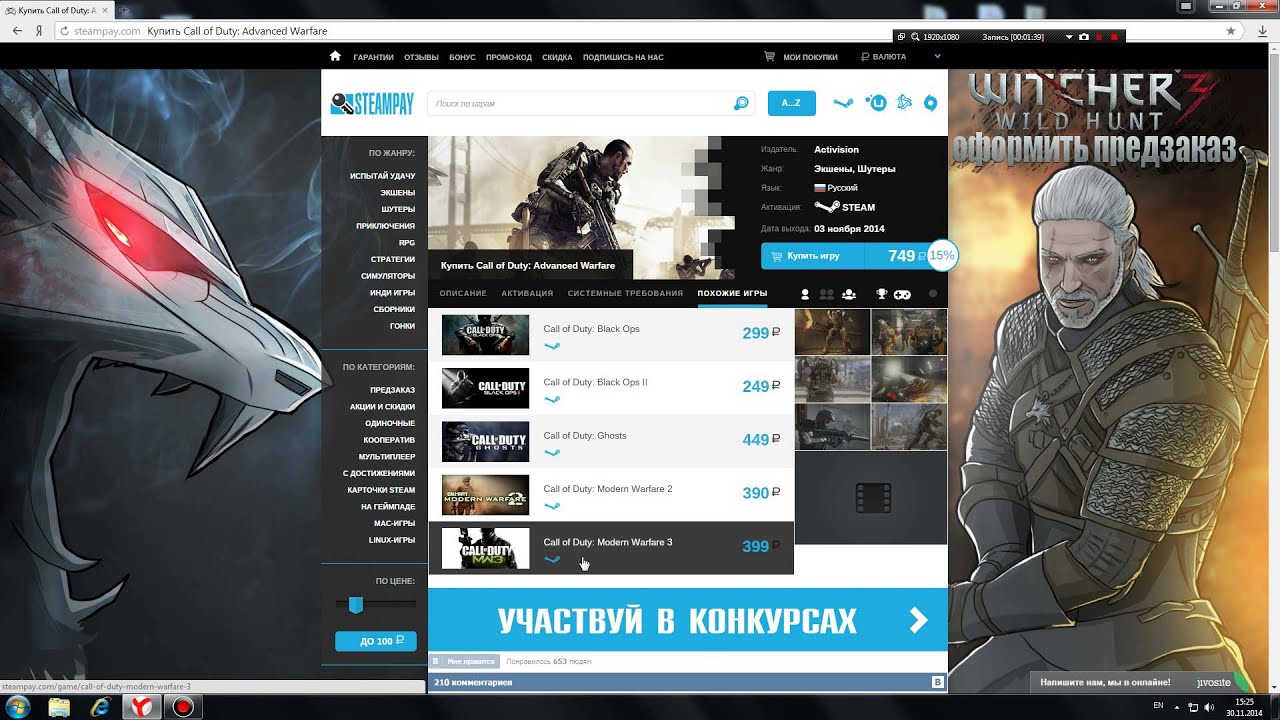Image resolution: width=1280 pixels, height=720 pixels.
Task: Click the search magnifier icon
Action: point(741,103)
